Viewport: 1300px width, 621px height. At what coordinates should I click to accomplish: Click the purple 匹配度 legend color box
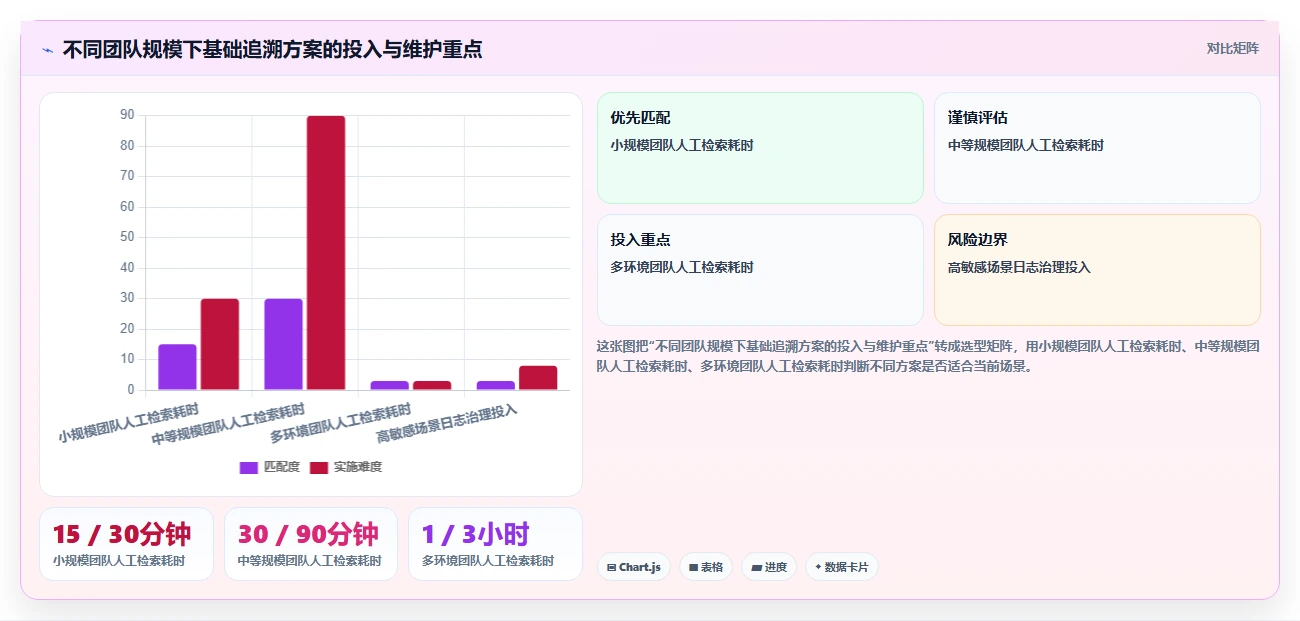(x=249, y=467)
